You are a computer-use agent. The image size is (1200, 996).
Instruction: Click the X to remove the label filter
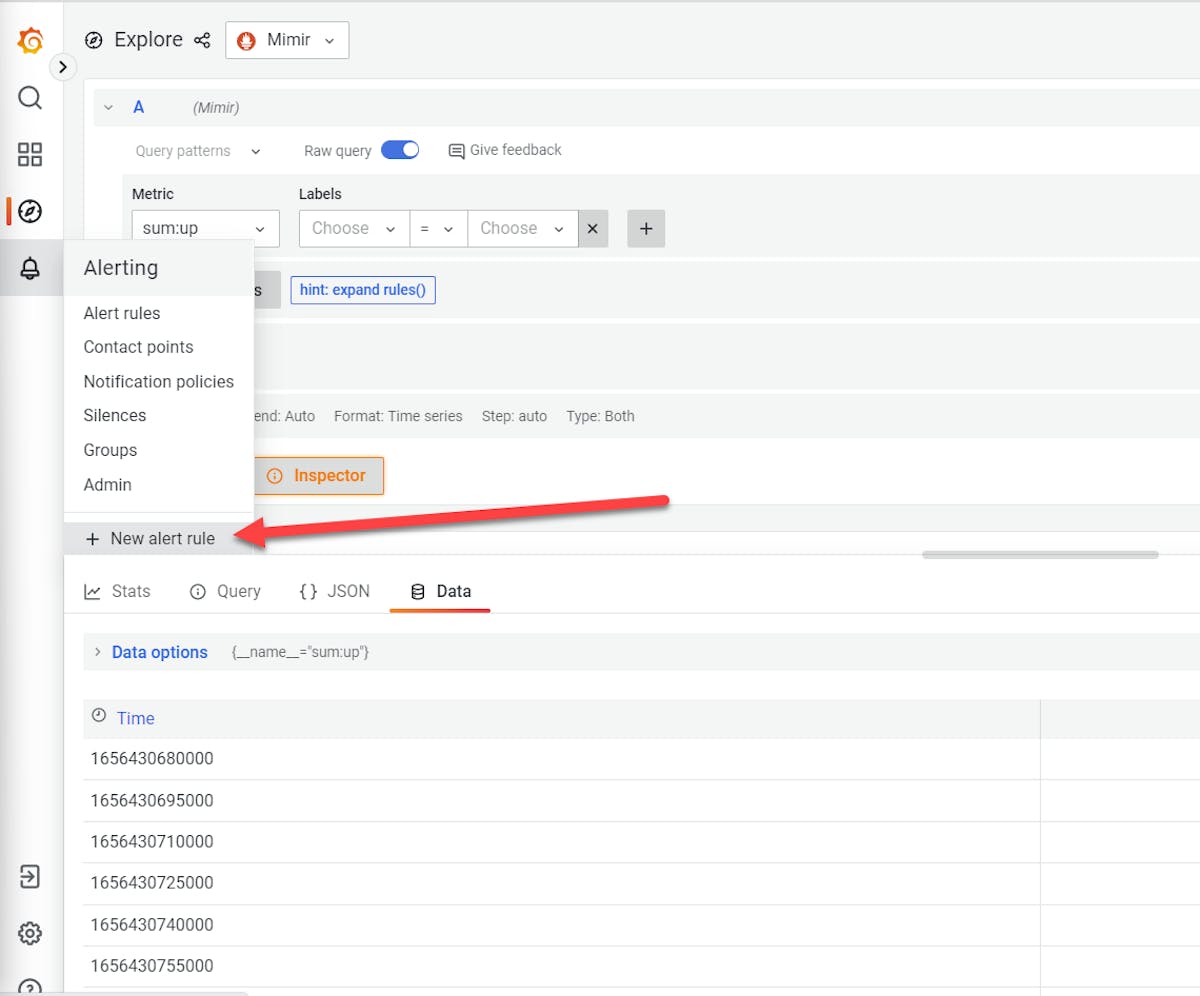tap(592, 228)
